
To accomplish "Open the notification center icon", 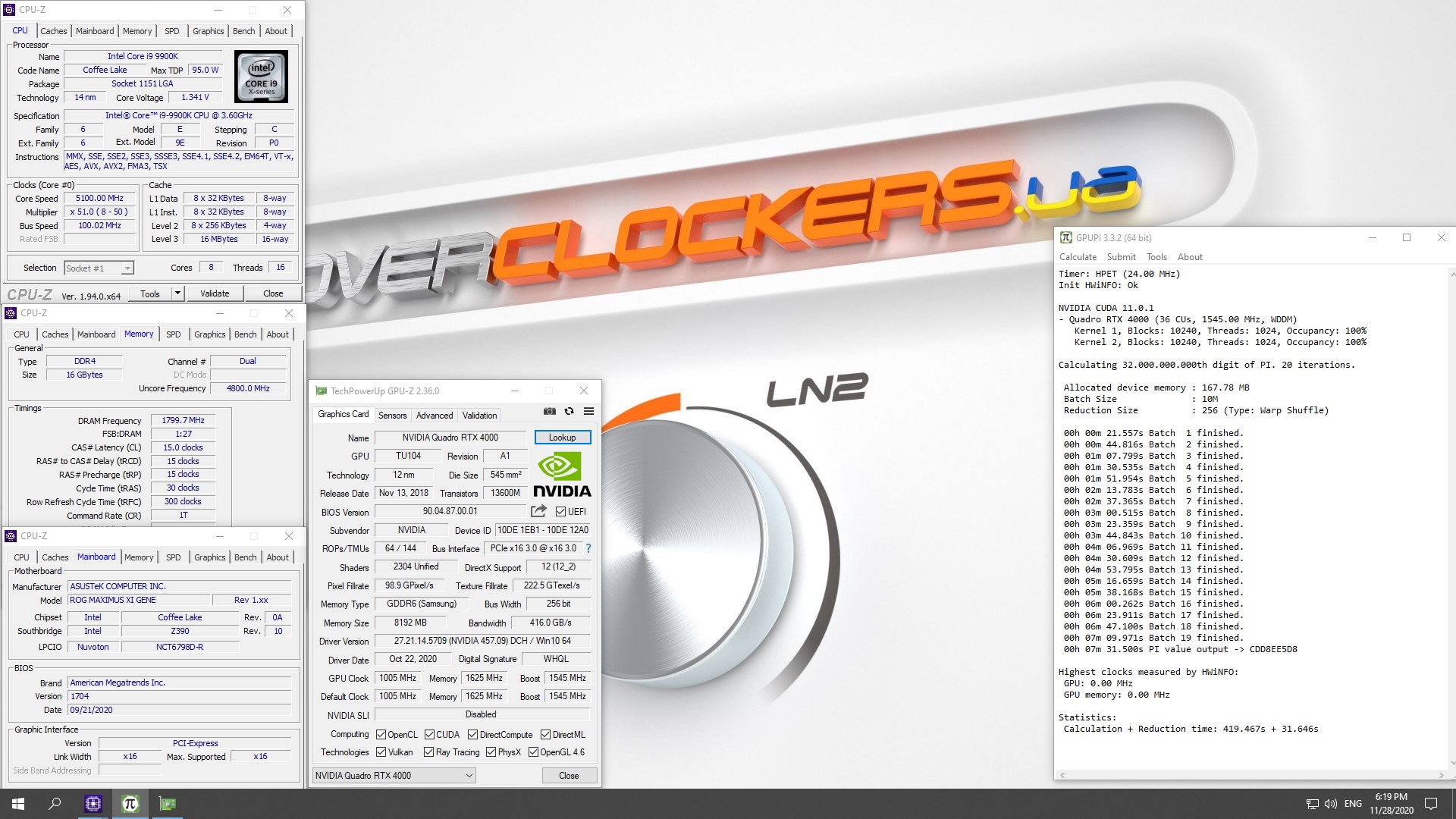I will [1431, 804].
